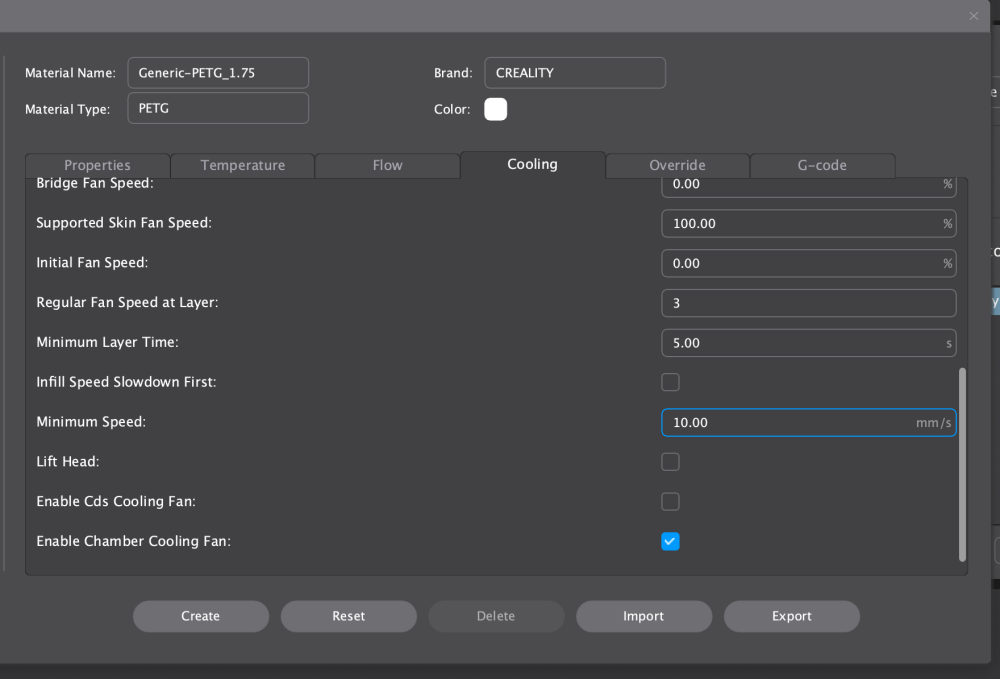Click the Lift Head label
The width and height of the screenshot is (1000, 679).
(x=68, y=462)
